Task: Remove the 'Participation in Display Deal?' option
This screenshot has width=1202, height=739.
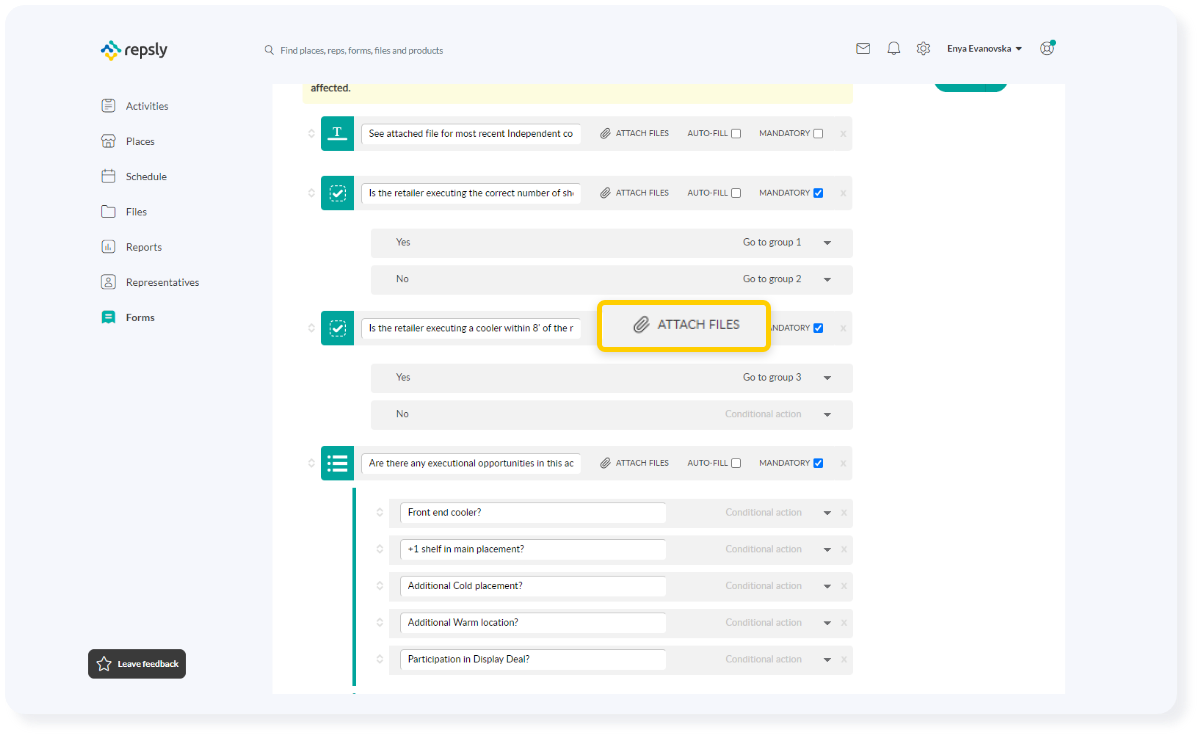Action: [x=843, y=659]
